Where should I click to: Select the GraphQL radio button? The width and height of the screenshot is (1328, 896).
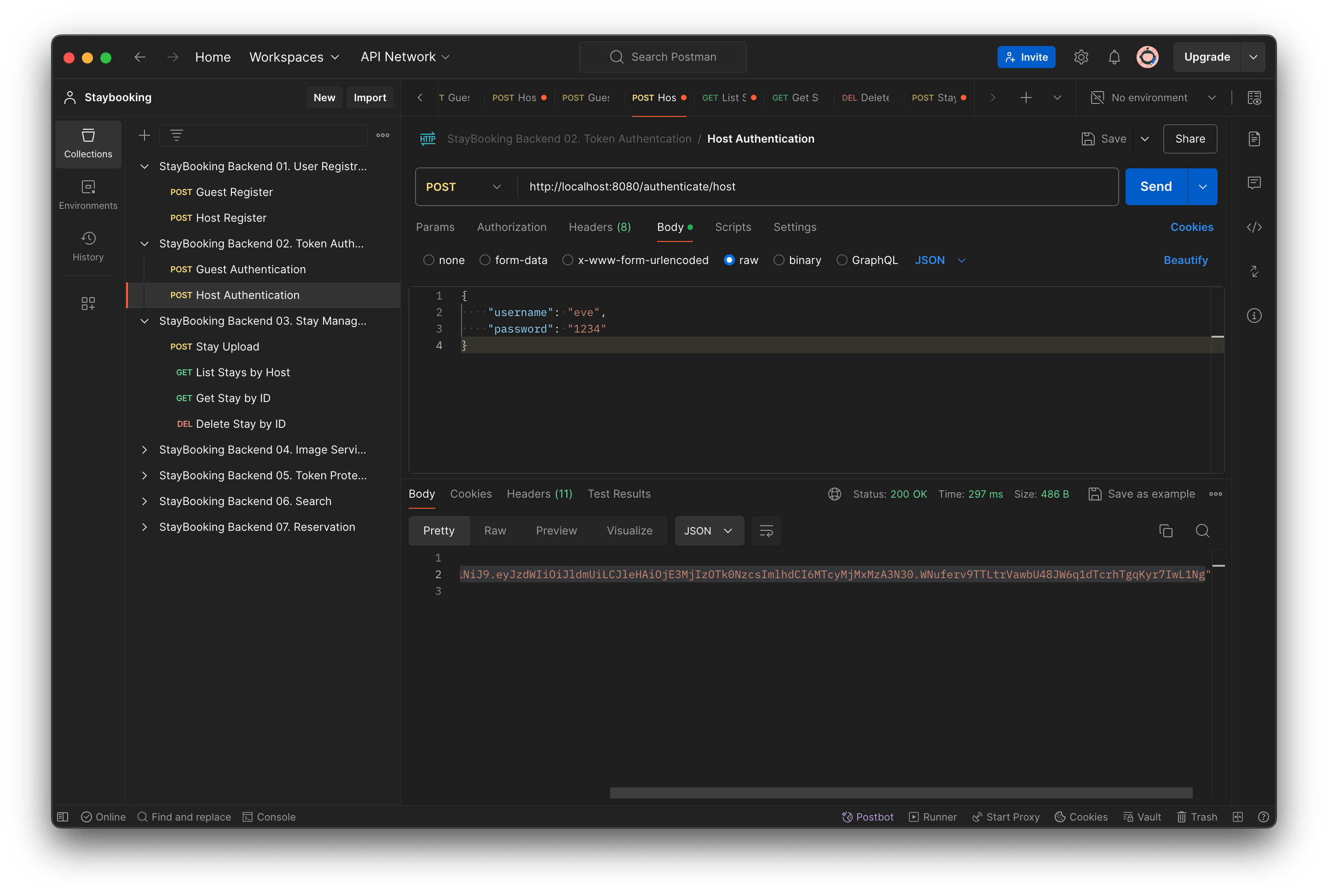click(842, 260)
